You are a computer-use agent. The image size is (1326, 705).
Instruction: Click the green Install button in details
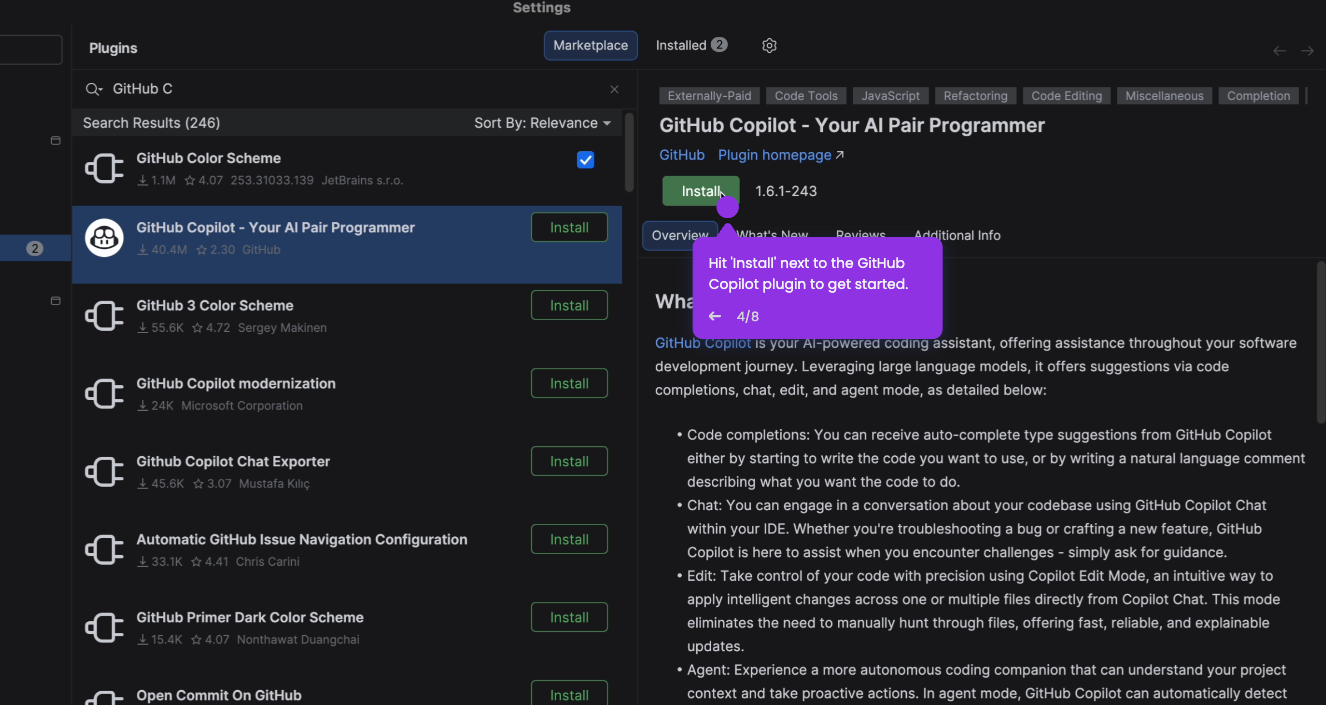tap(701, 191)
